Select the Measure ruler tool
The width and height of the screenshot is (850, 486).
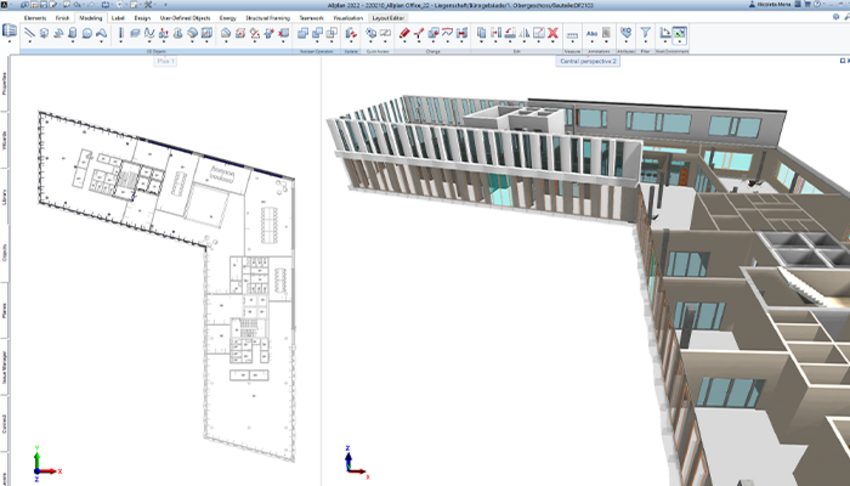click(573, 34)
